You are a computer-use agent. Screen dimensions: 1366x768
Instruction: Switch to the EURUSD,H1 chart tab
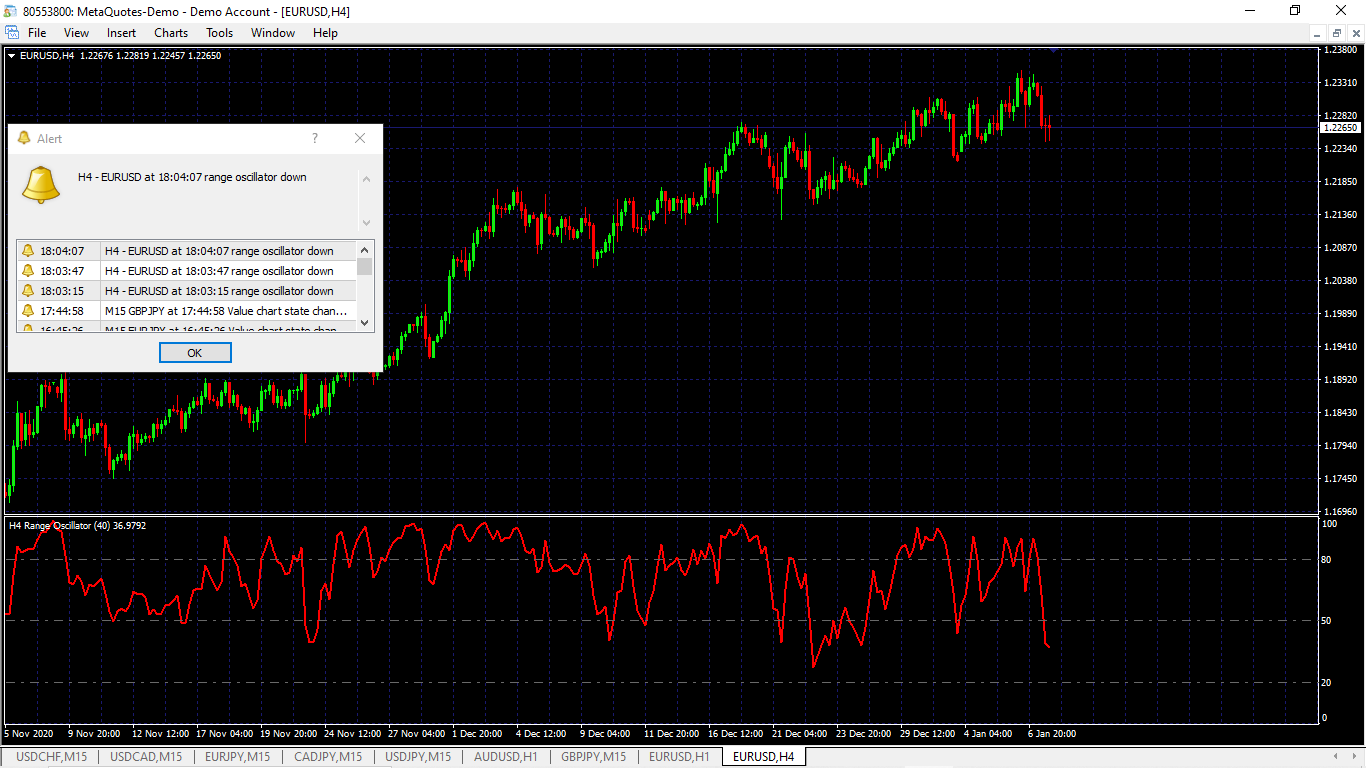[679, 757]
